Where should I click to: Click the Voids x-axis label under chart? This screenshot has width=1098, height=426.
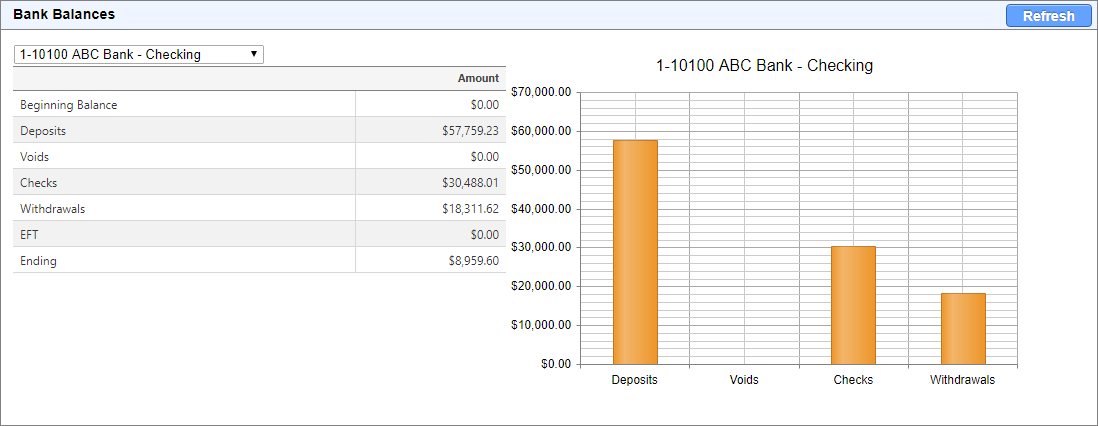pos(744,380)
